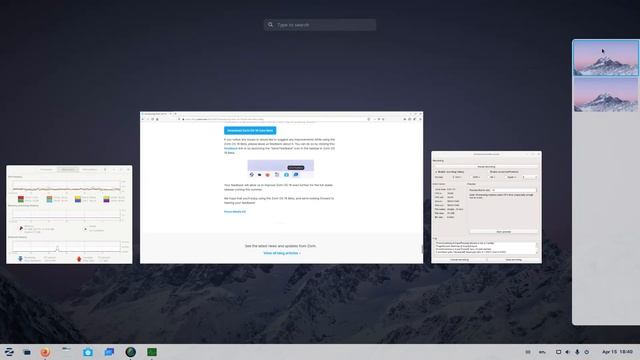Image resolution: width=640 pixels, height=360 pixels.
Task: Open Resources tab in System Monitor
Action: tap(68, 169)
